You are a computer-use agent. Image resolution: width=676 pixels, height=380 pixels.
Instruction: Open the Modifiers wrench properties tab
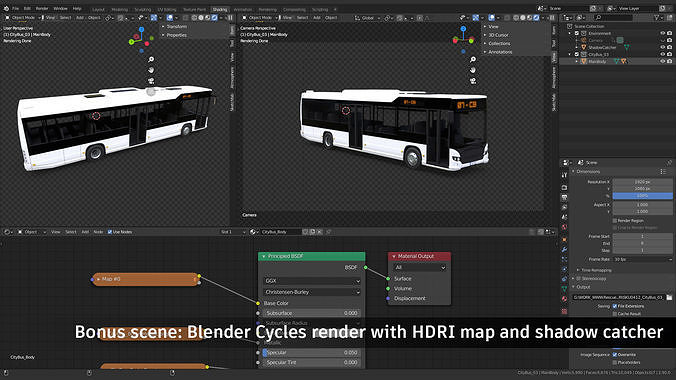tap(564, 249)
